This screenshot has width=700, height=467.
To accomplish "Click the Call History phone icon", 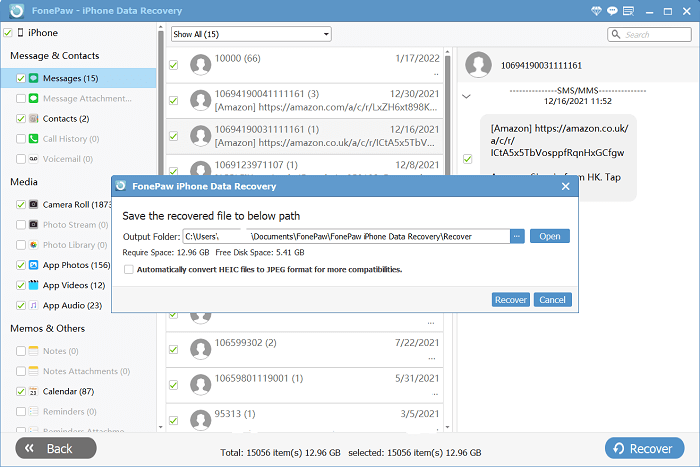I will [x=33, y=138].
